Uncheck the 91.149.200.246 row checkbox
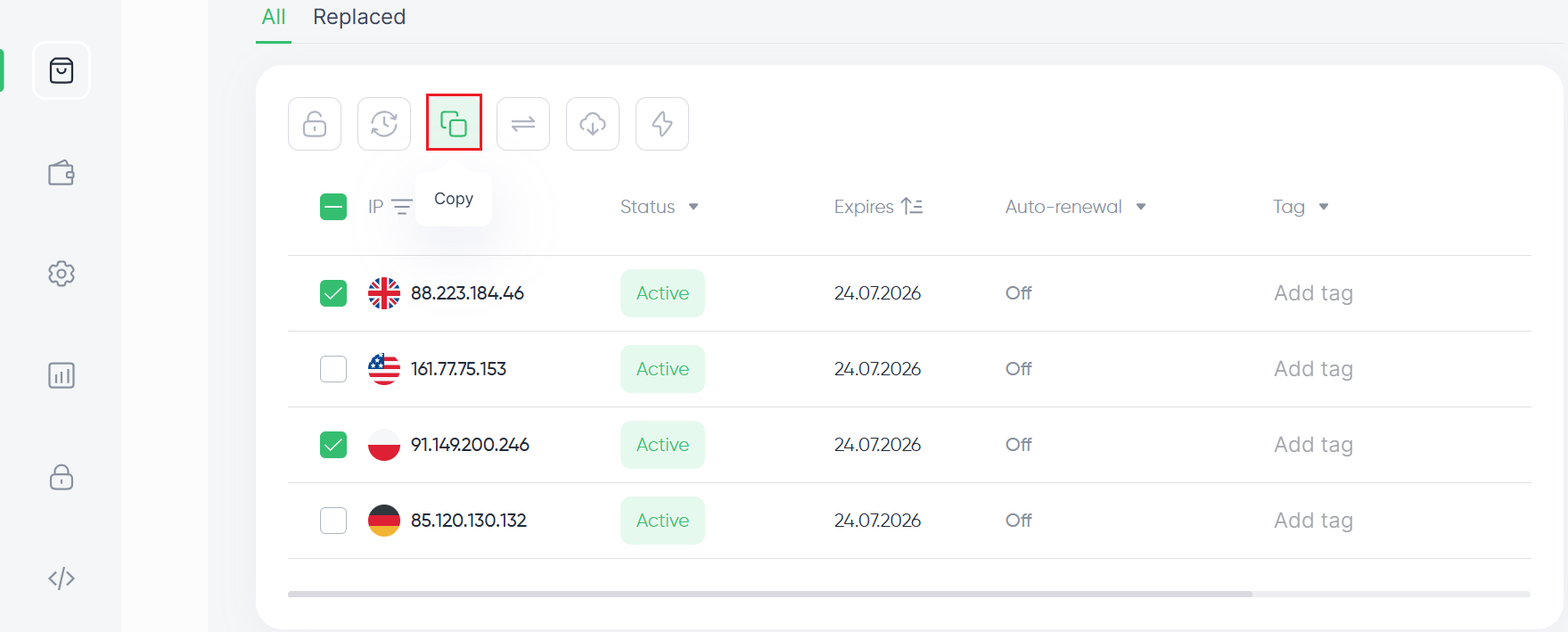1568x632 pixels. click(333, 445)
